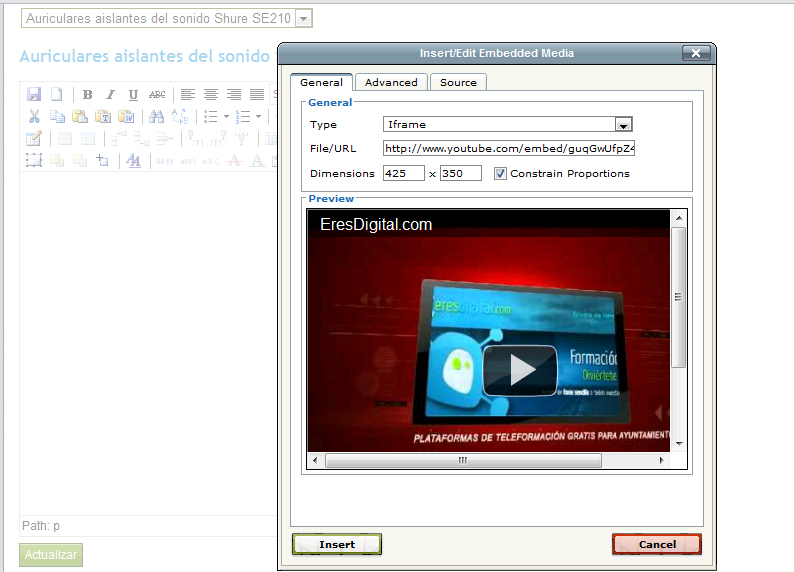The image size is (794, 572).
Task: Click Paste from Word icon
Action: [126, 117]
